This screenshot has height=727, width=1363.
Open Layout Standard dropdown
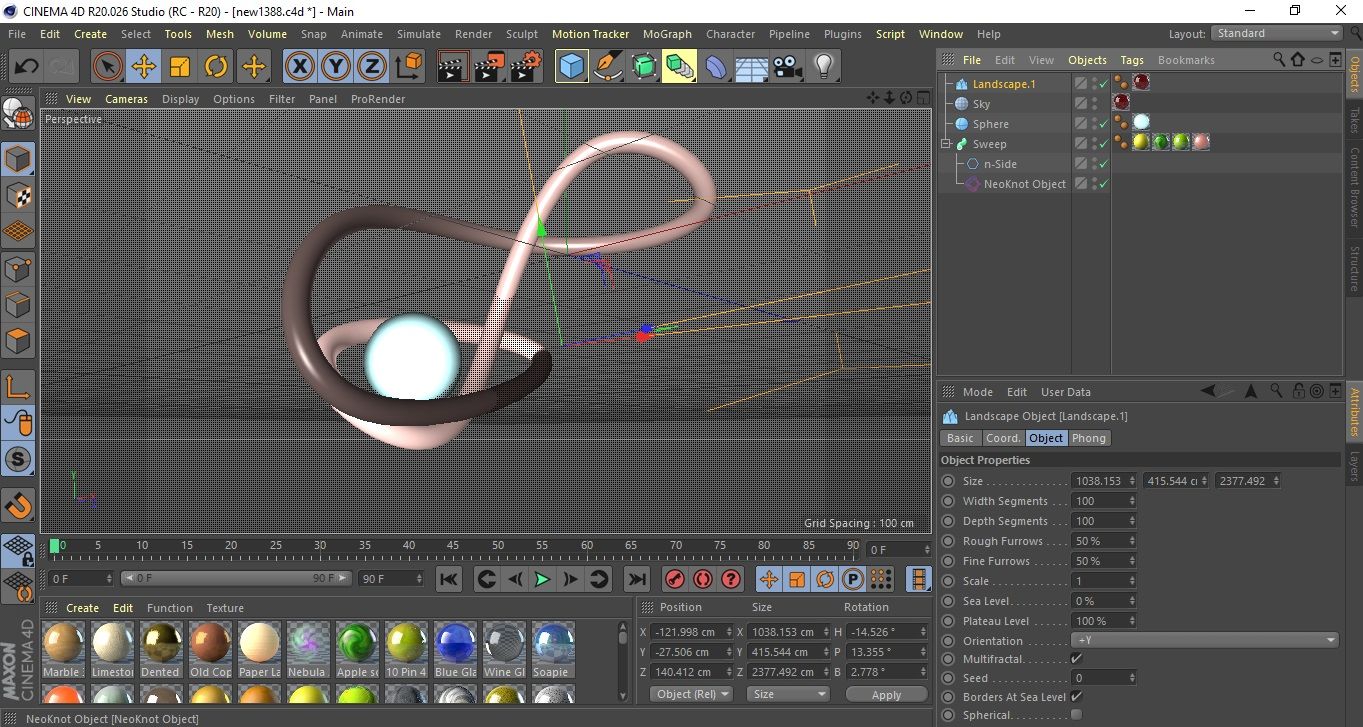(x=1278, y=33)
